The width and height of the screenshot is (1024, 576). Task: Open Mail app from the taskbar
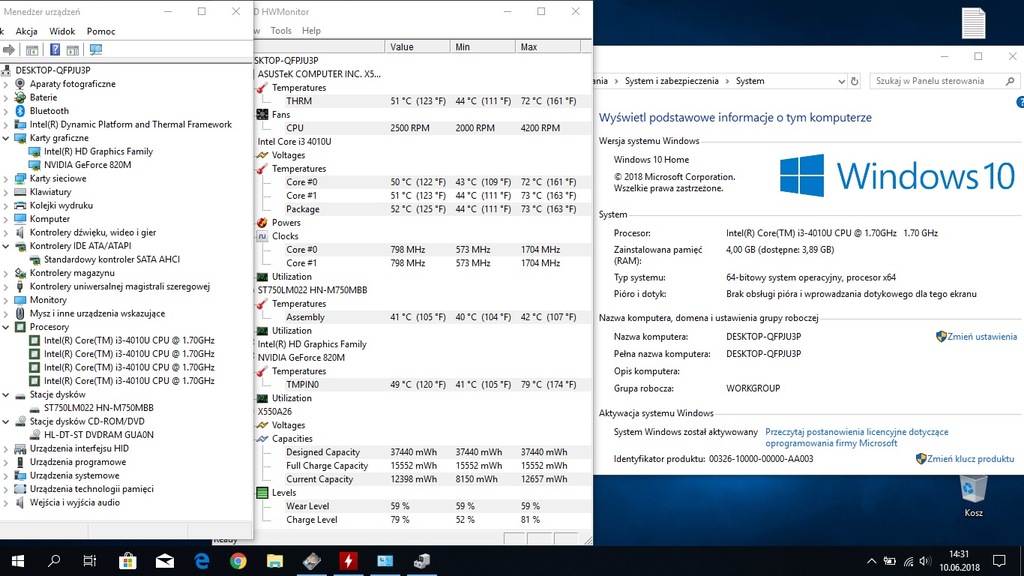click(x=165, y=561)
